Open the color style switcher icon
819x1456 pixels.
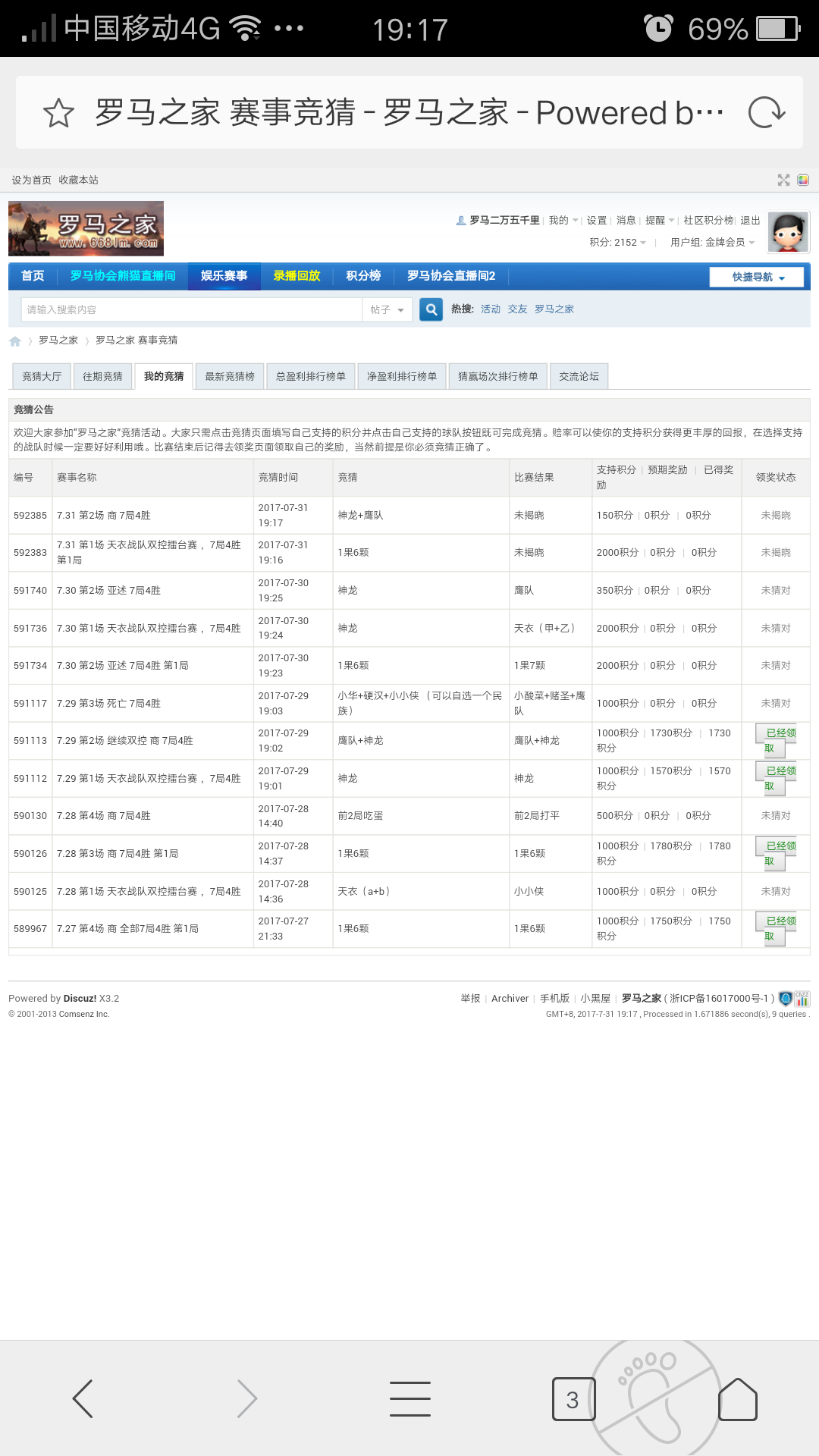click(803, 180)
